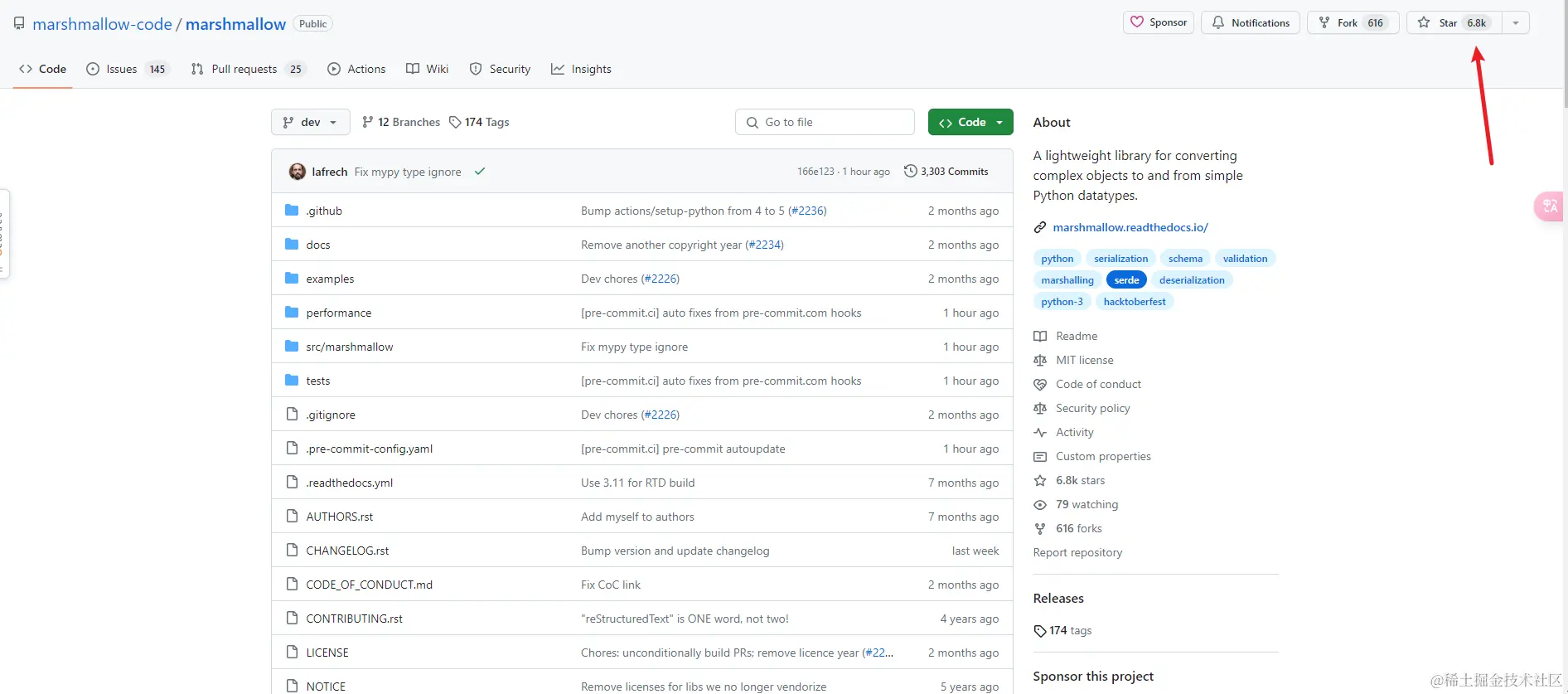Screen dimensions: 1568x694
Task: Fork the marshmallow repository
Action: [1353, 22]
